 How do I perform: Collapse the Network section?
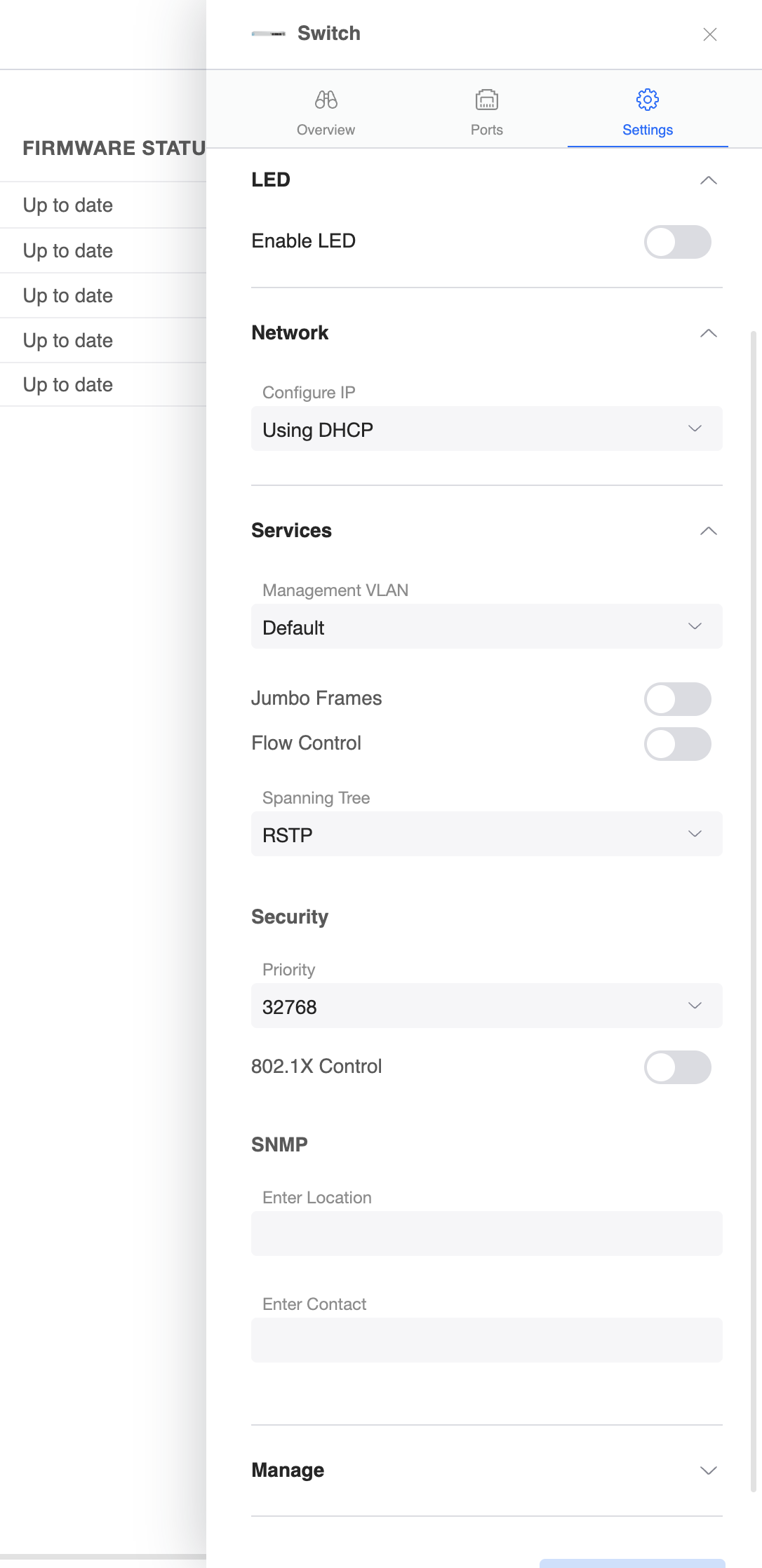coord(708,333)
